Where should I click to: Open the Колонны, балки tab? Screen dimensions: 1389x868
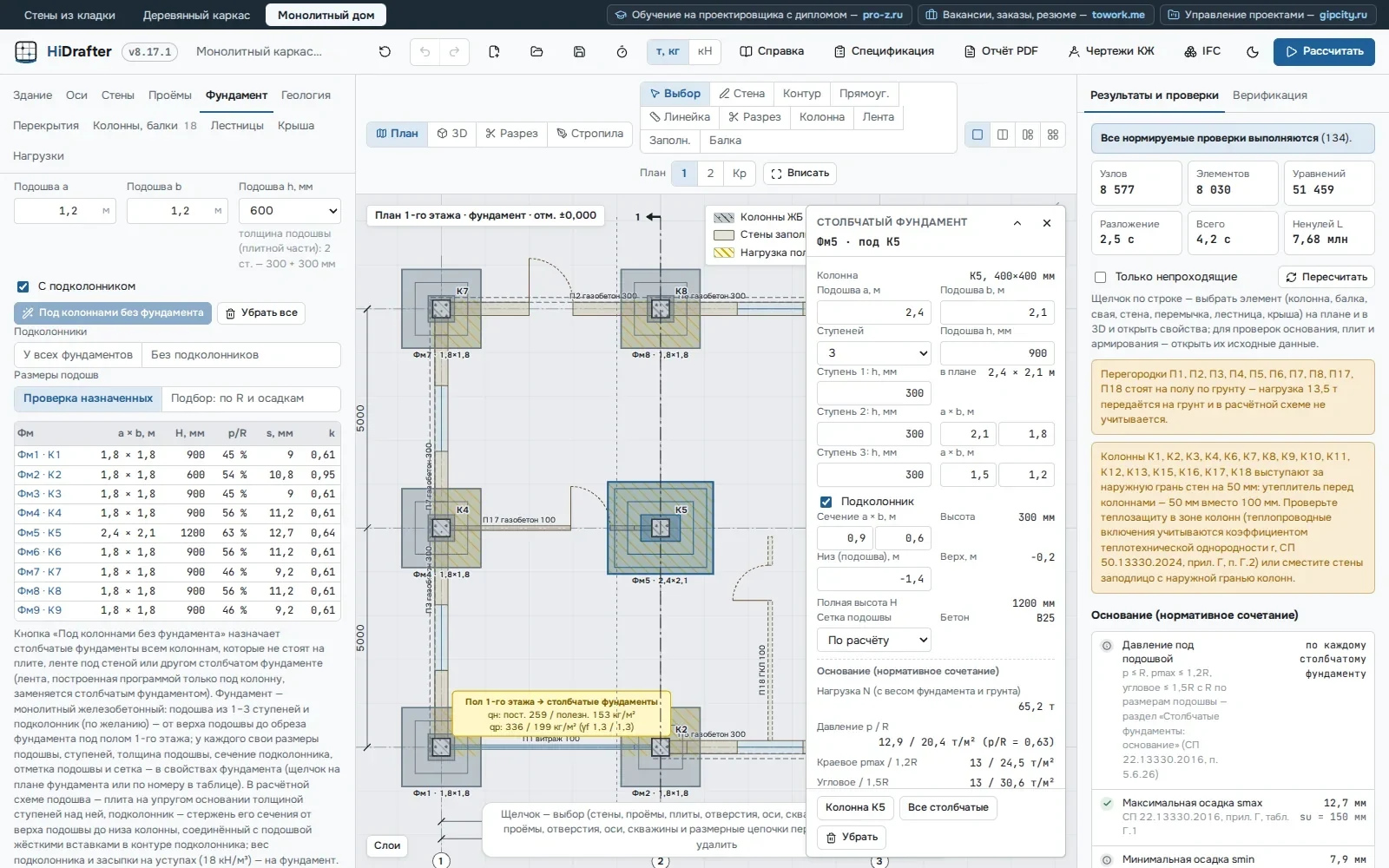144,126
